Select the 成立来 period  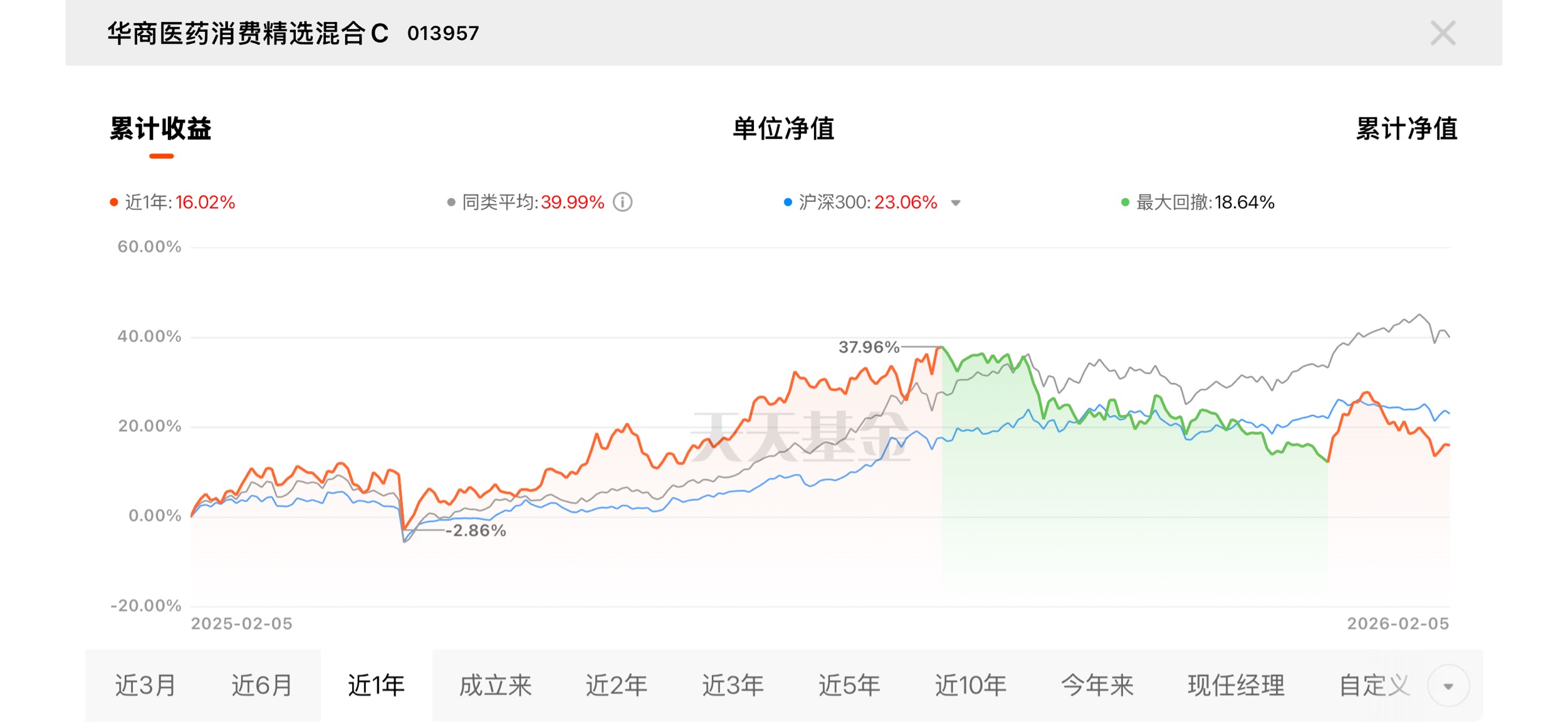click(495, 686)
